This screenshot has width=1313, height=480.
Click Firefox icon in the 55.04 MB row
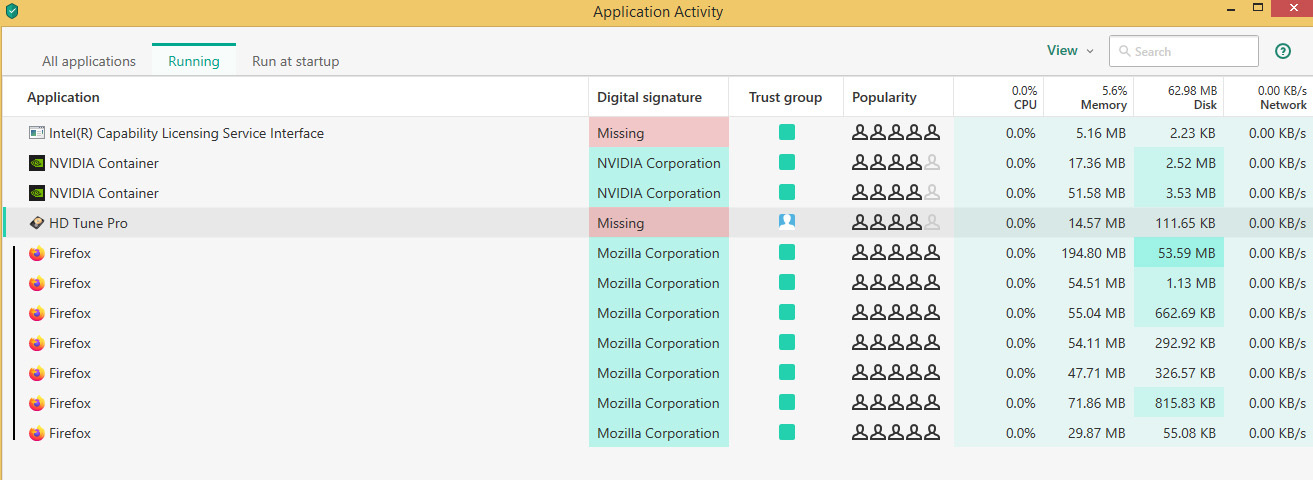37,313
